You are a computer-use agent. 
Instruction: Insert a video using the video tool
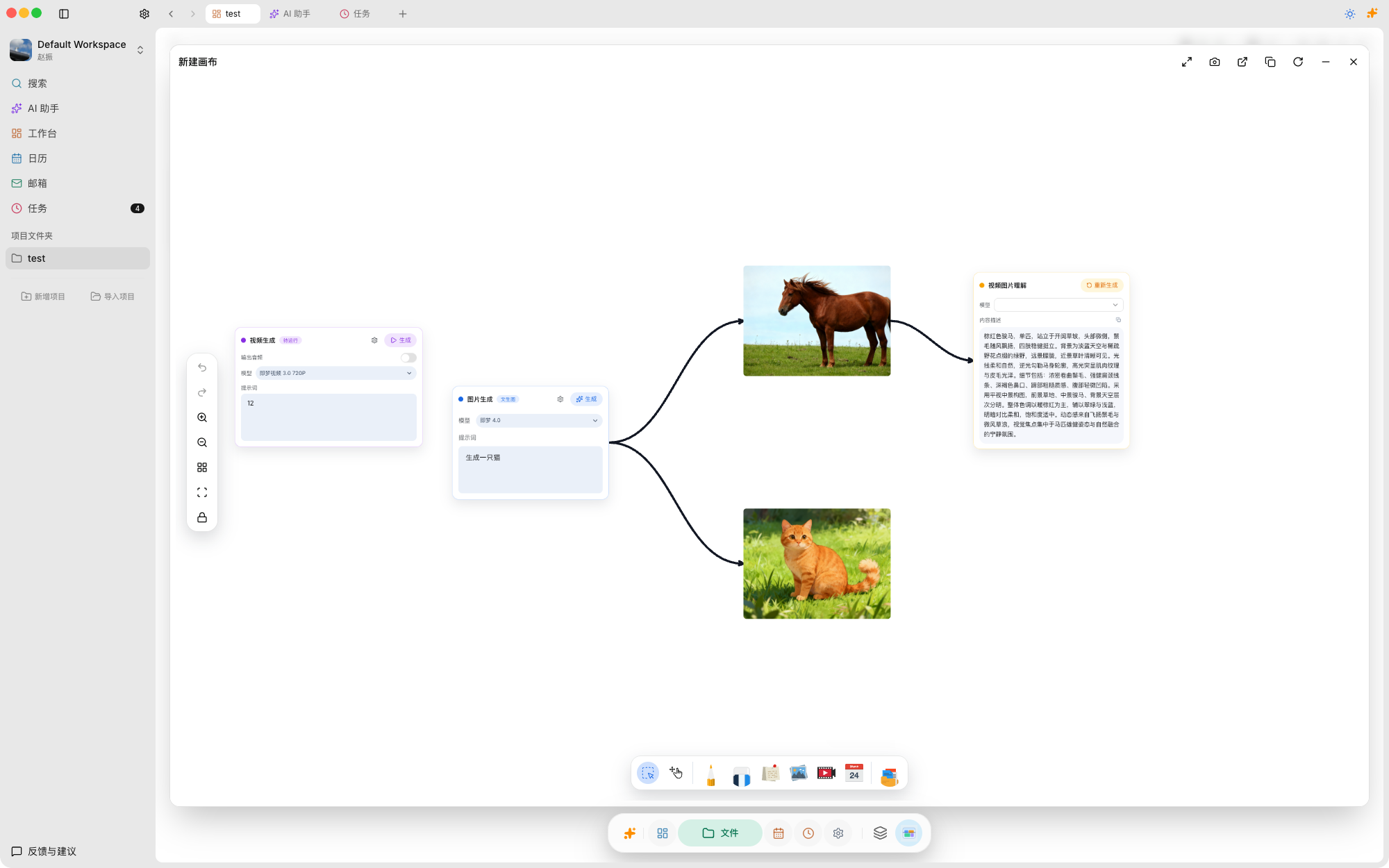(x=826, y=773)
